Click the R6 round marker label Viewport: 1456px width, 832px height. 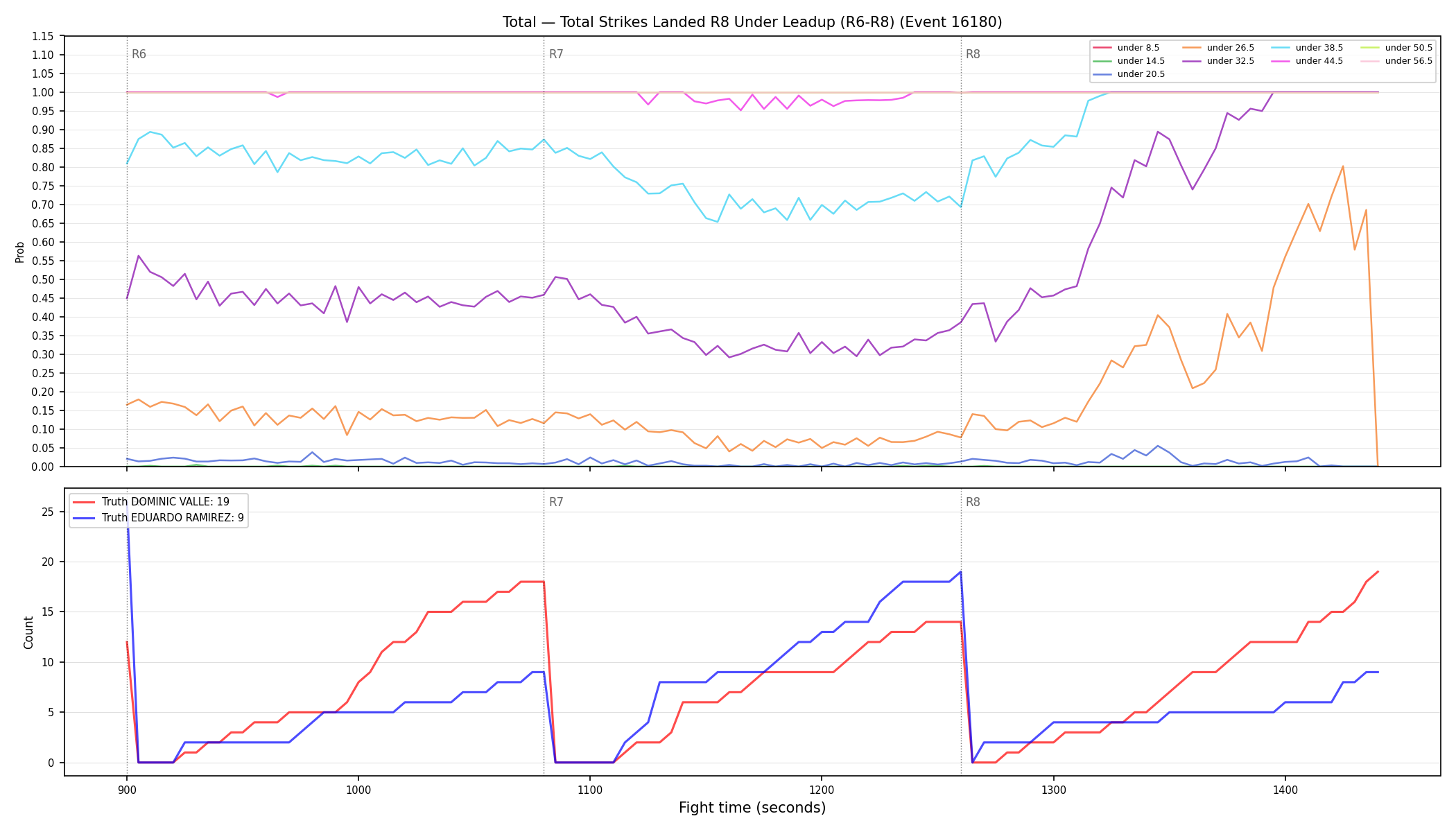point(139,54)
